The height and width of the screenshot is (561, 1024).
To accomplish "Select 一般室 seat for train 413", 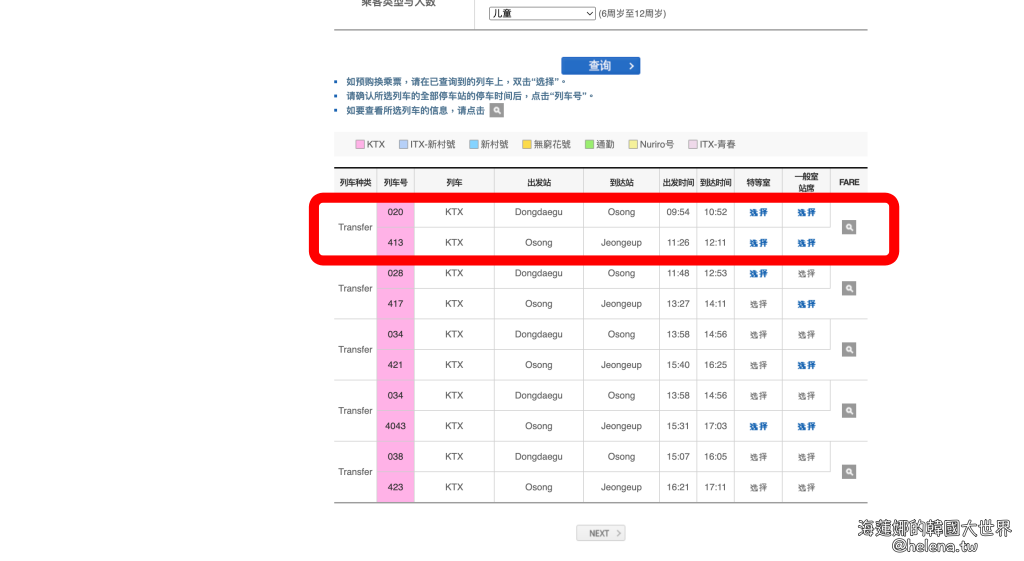I will click(x=806, y=243).
